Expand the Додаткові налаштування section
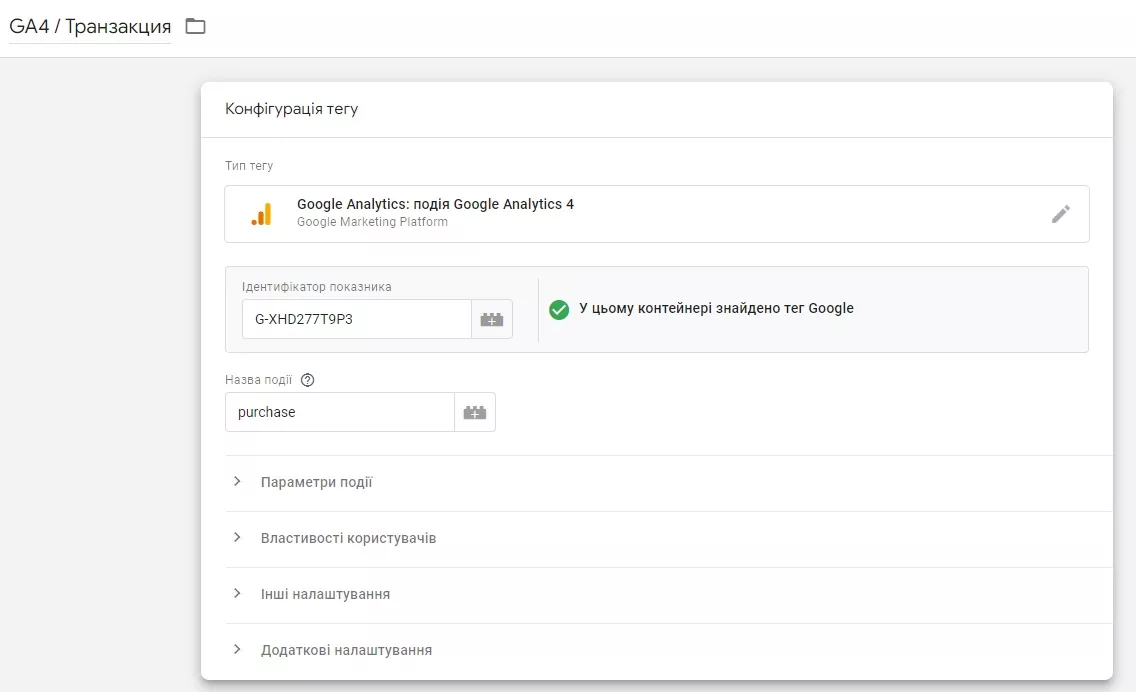Image resolution: width=1136 pixels, height=692 pixels. pyautogui.click(x=668, y=650)
